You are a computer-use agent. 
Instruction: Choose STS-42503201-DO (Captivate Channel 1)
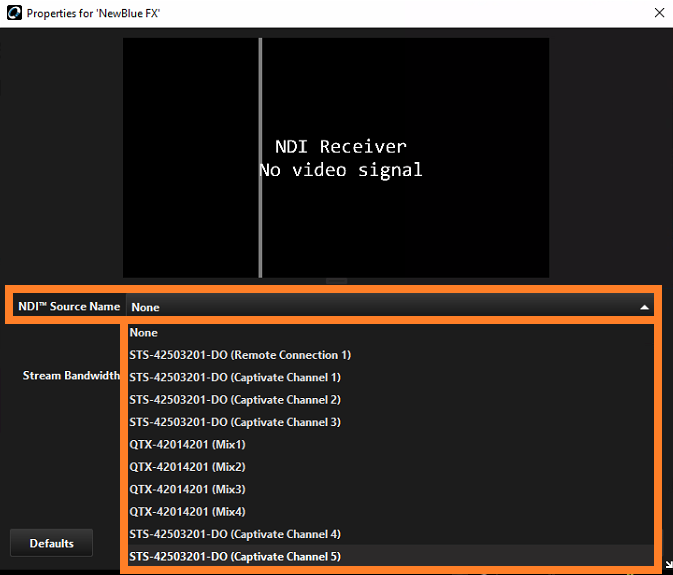391,377
